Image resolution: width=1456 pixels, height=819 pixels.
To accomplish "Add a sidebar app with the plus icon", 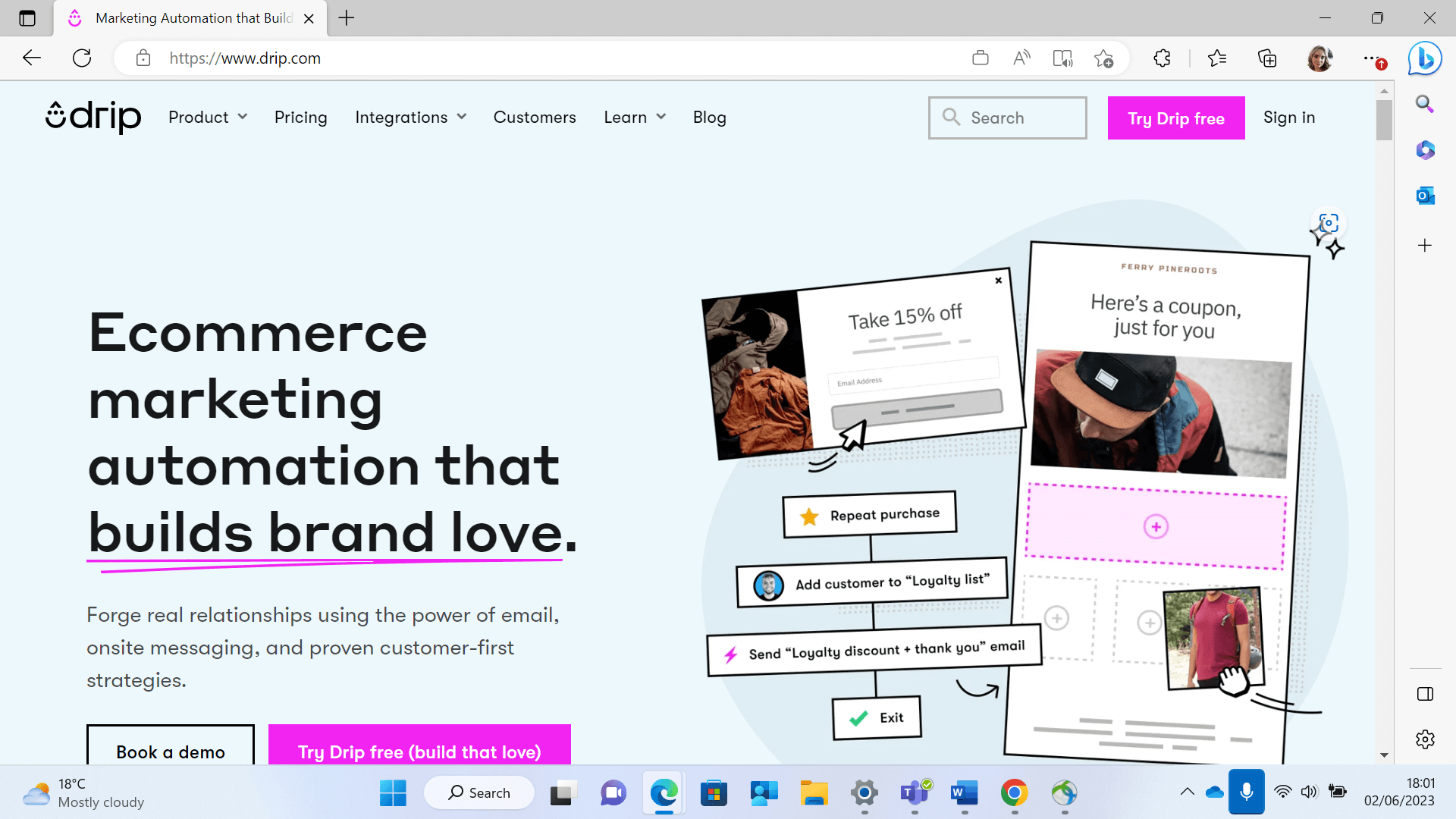I will [1425, 245].
